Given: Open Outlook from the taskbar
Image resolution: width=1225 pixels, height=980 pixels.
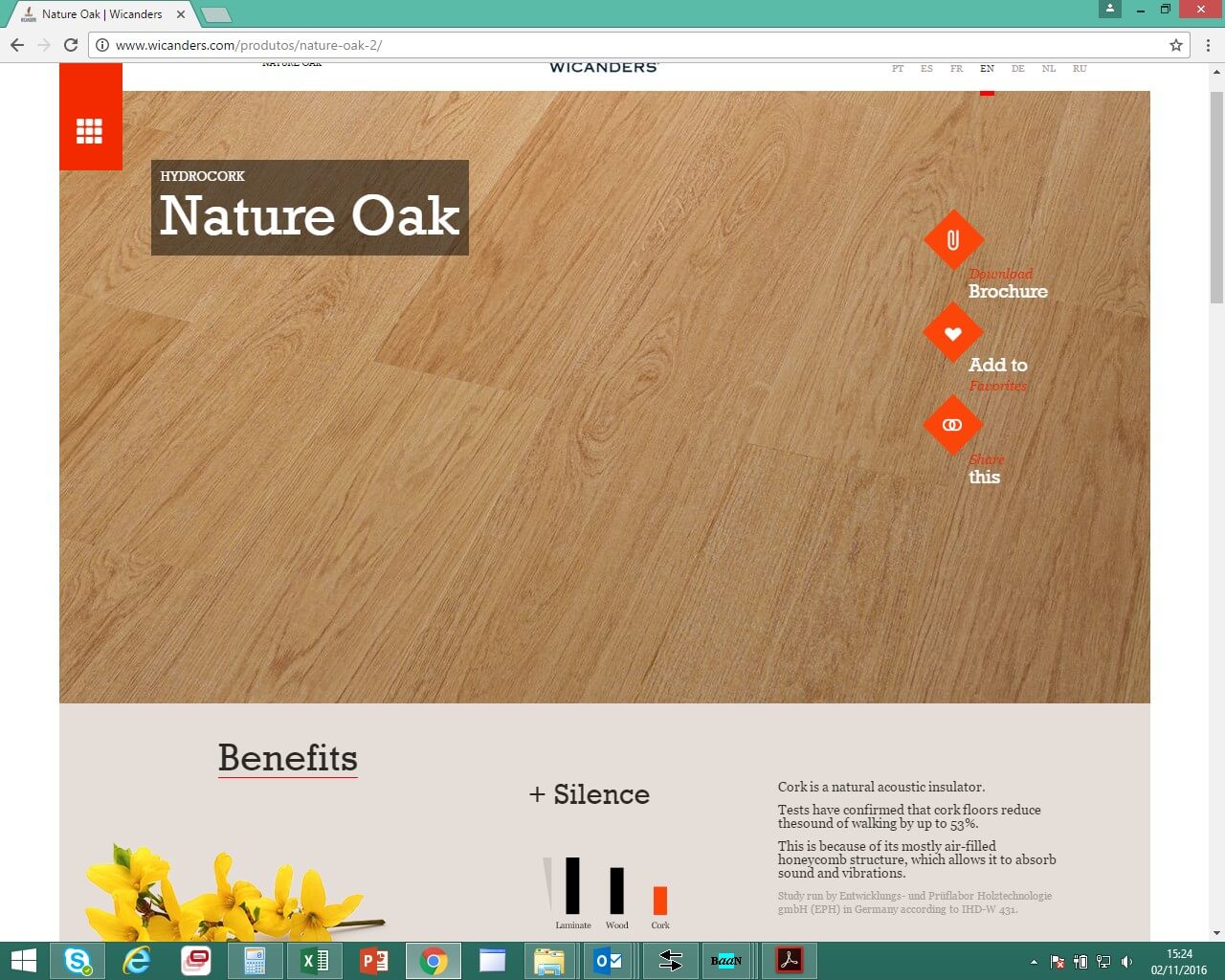Looking at the screenshot, I should coord(609,961).
